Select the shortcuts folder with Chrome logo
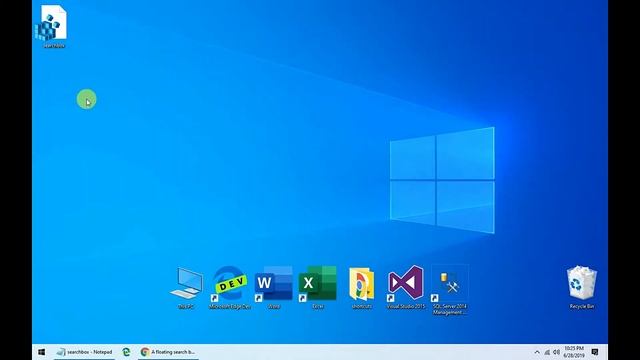Image resolution: width=640 pixels, height=360 pixels. click(x=362, y=288)
